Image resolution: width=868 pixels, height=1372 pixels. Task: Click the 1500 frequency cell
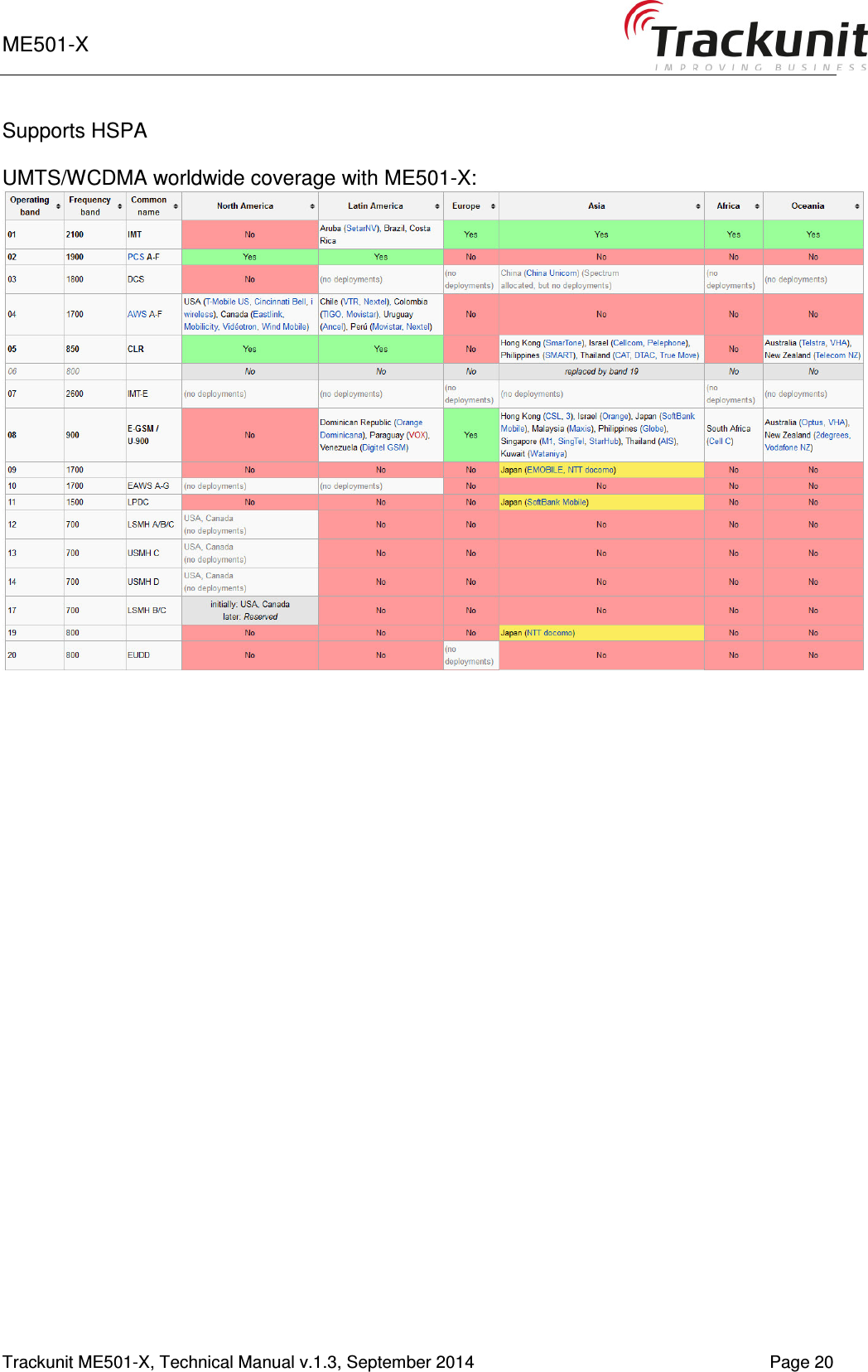tap(94, 502)
